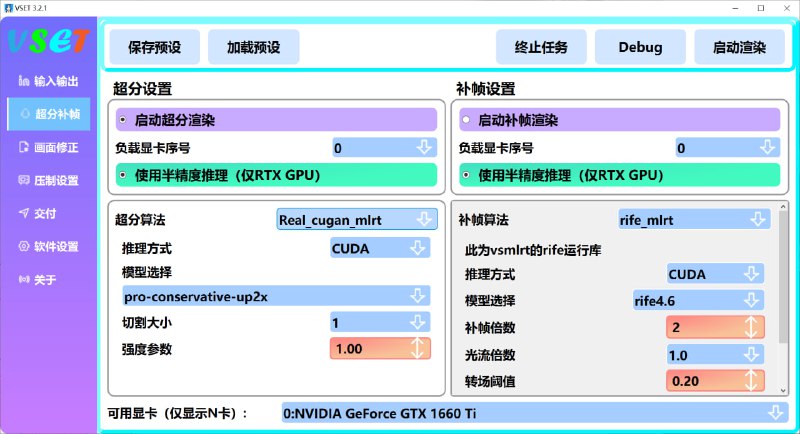Image resolution: width=800 pixels, height=434 pixels.
Task: Click the 画面修正 page icon
Action: [23, 147]
